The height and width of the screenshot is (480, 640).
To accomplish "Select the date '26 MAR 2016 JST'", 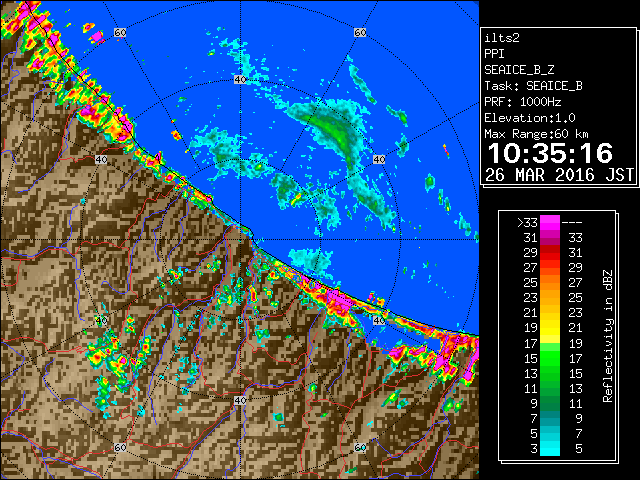I will pos(559,175).
